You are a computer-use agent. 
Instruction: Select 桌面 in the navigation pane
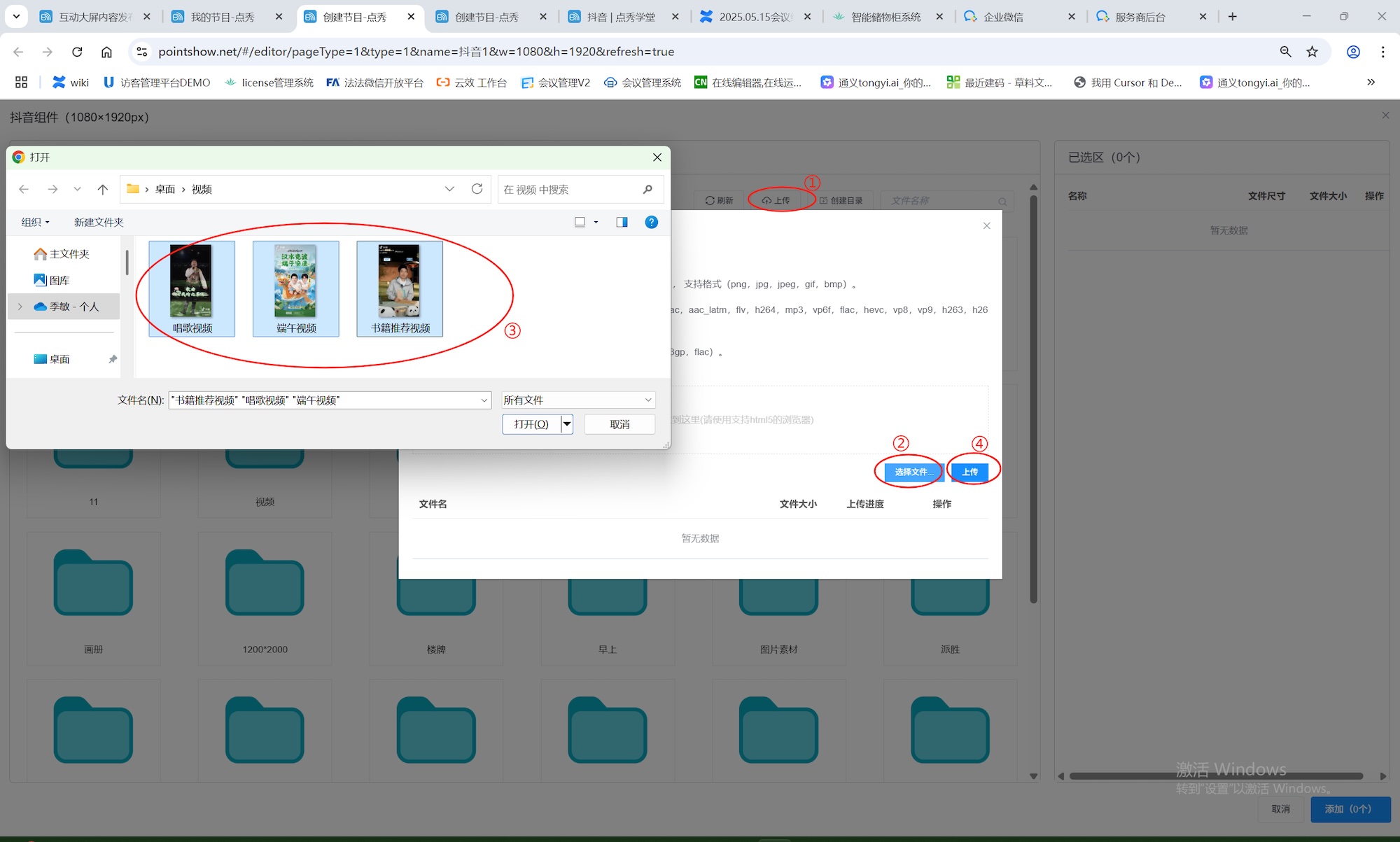pyautogui.click(x=59, y=359)
